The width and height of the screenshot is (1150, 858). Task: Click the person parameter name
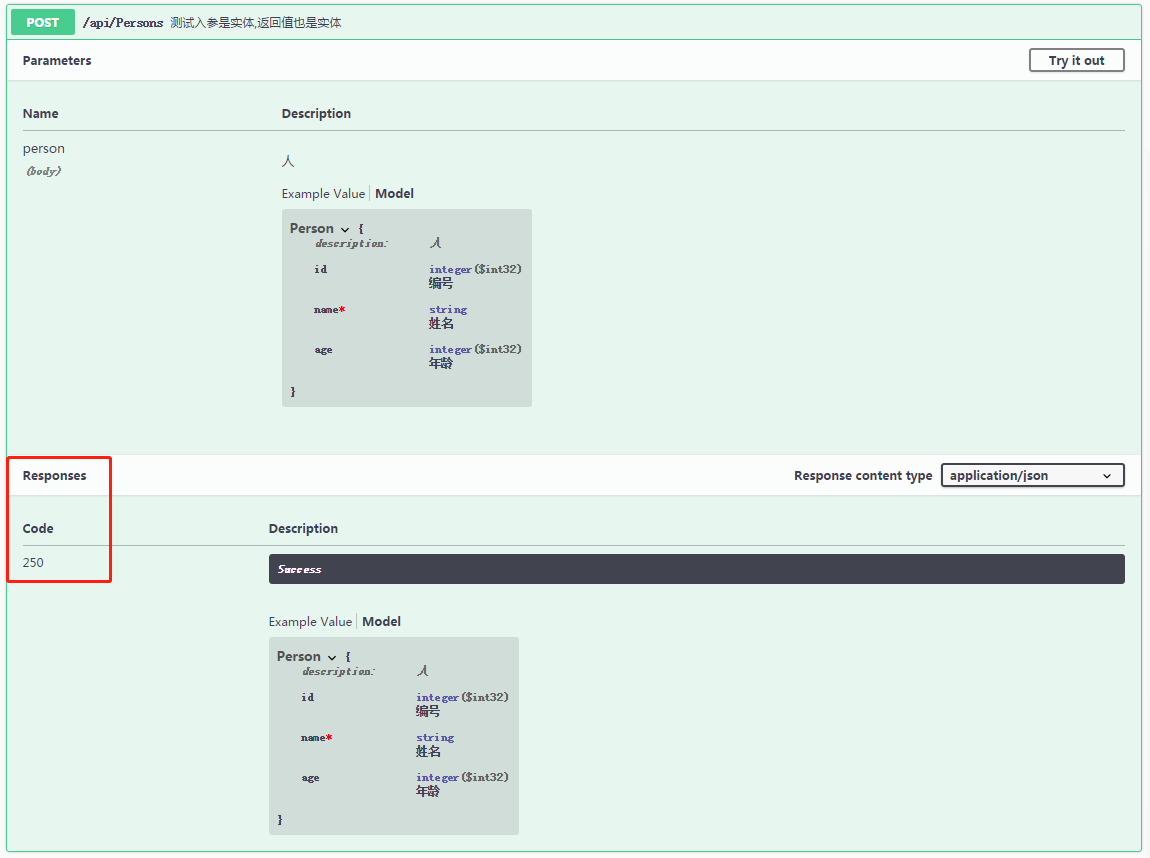coord(44,149)
